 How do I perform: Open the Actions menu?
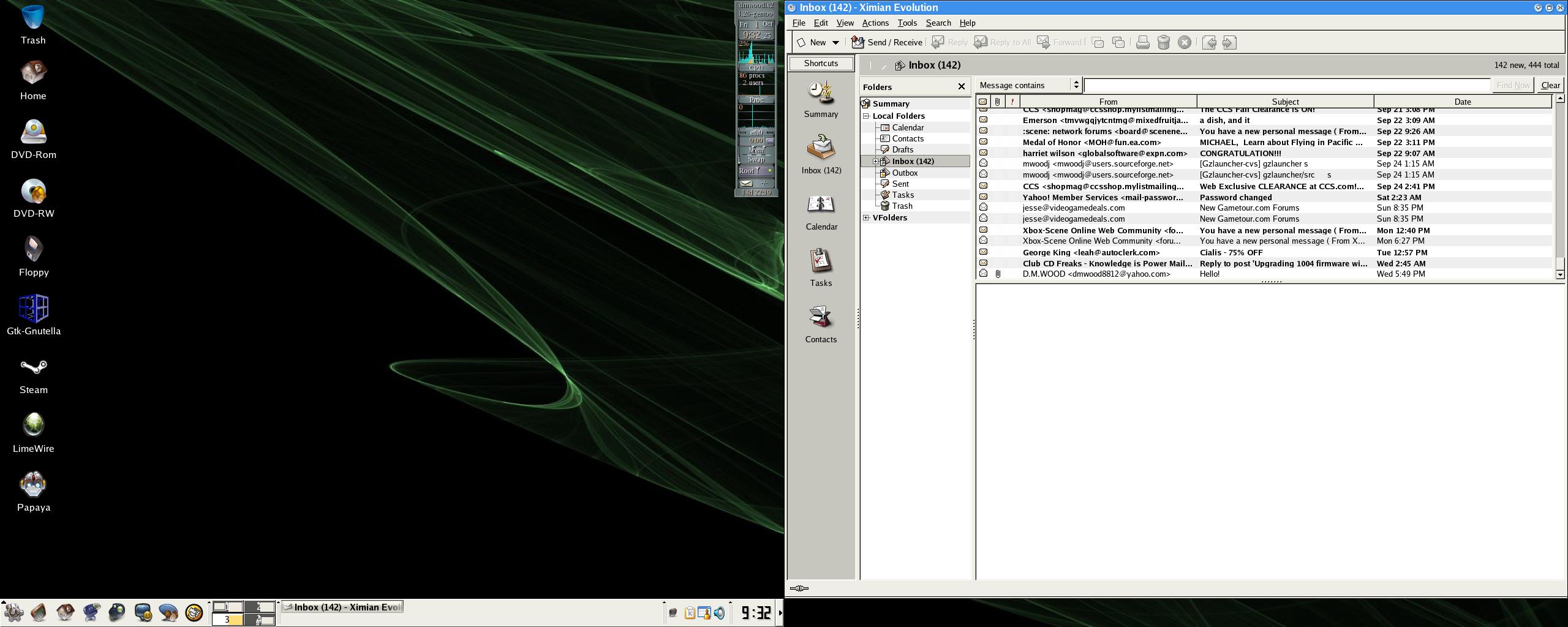[x=875, y=23]
